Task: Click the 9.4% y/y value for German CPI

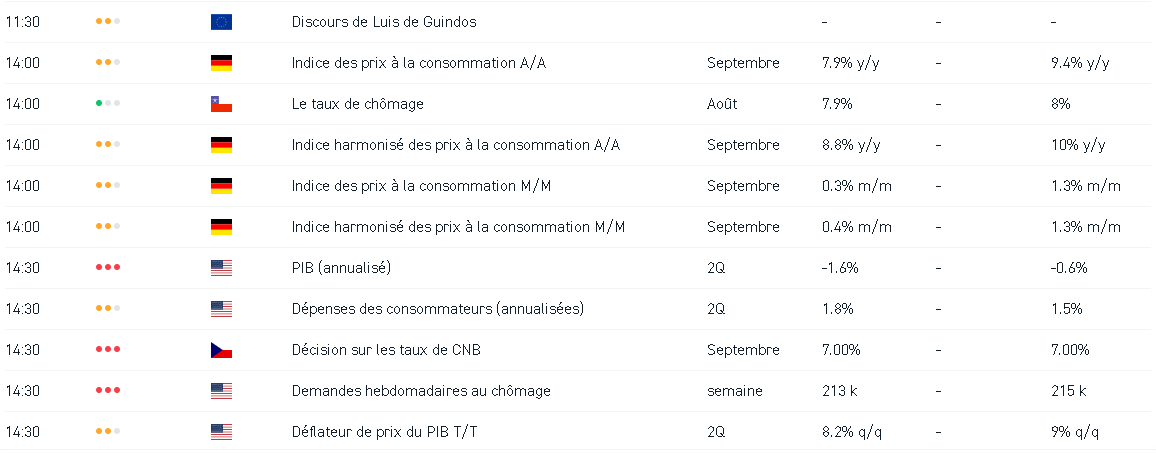Action: point(1080,63)
